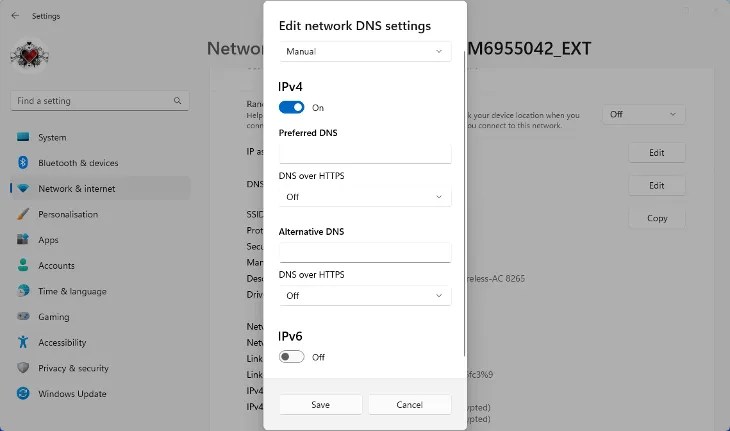This screenshot has height=431, width=730.
Task: Click the IPv6 section heading
Action: [291, 336]
